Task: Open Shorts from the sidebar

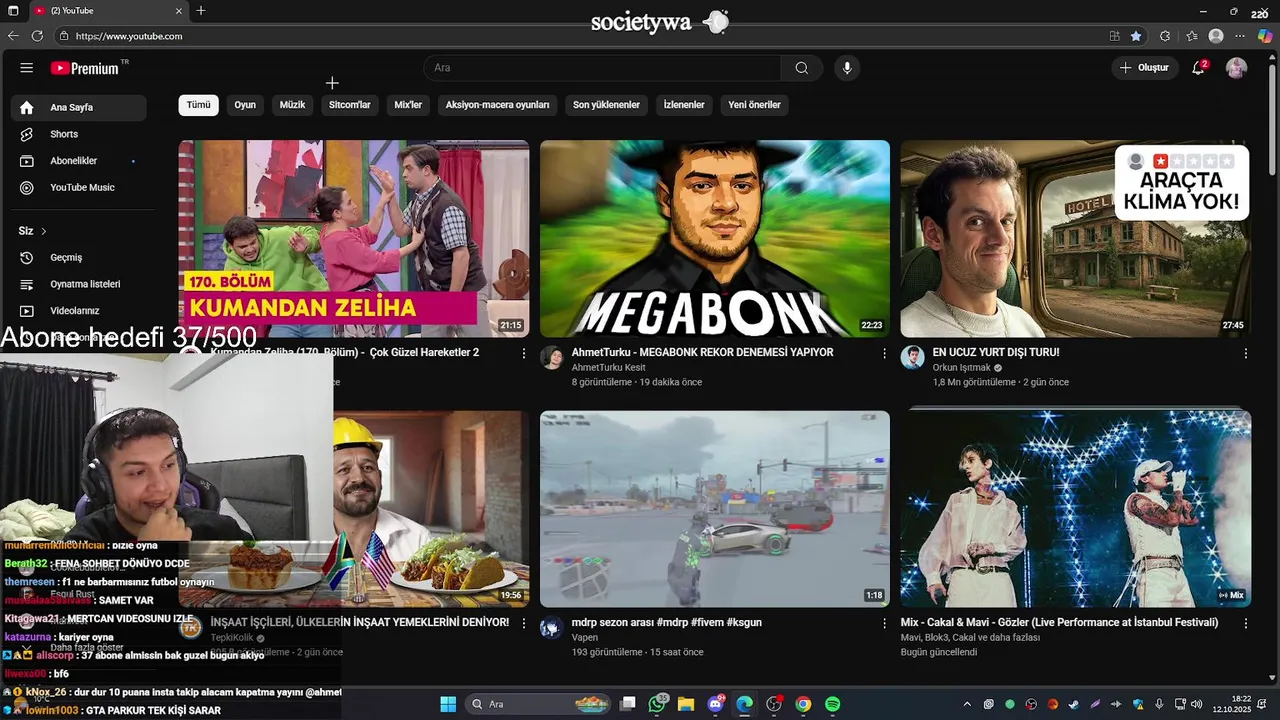Action: [x=79, y=134]
